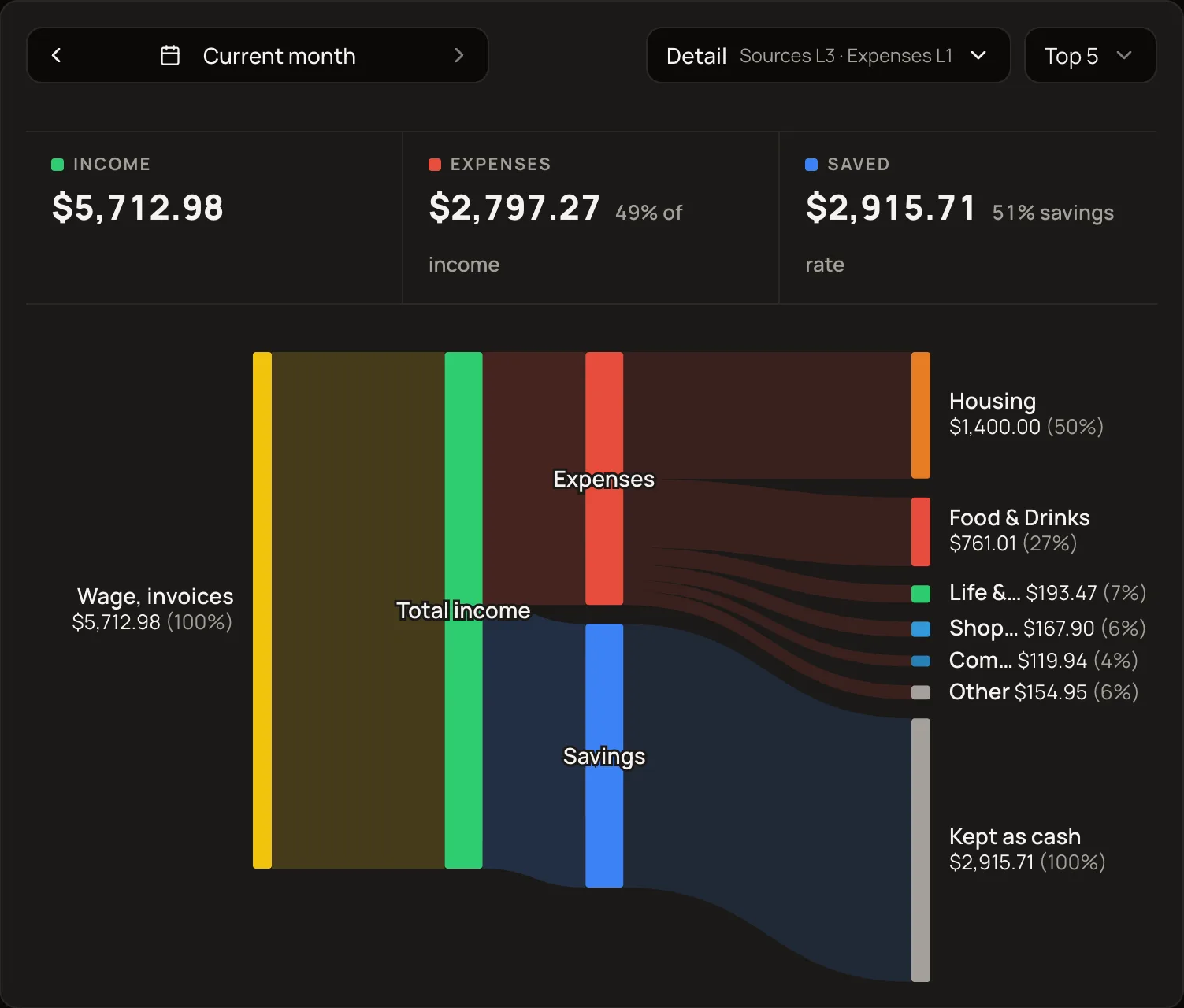Click the red Food & Drinks node
Viewport: 1184px width, 1008px height.
point(921,532)
